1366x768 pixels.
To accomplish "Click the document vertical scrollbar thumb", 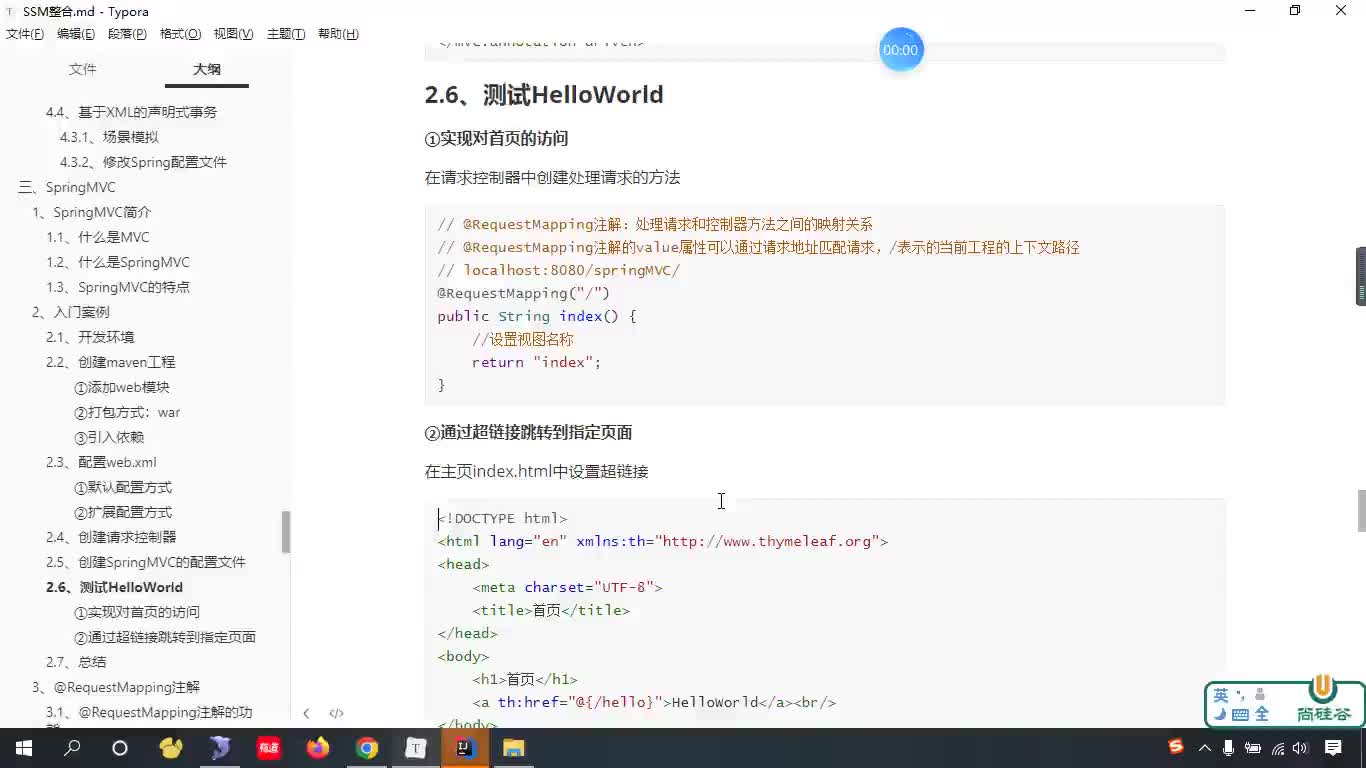I will point(1361,511).
